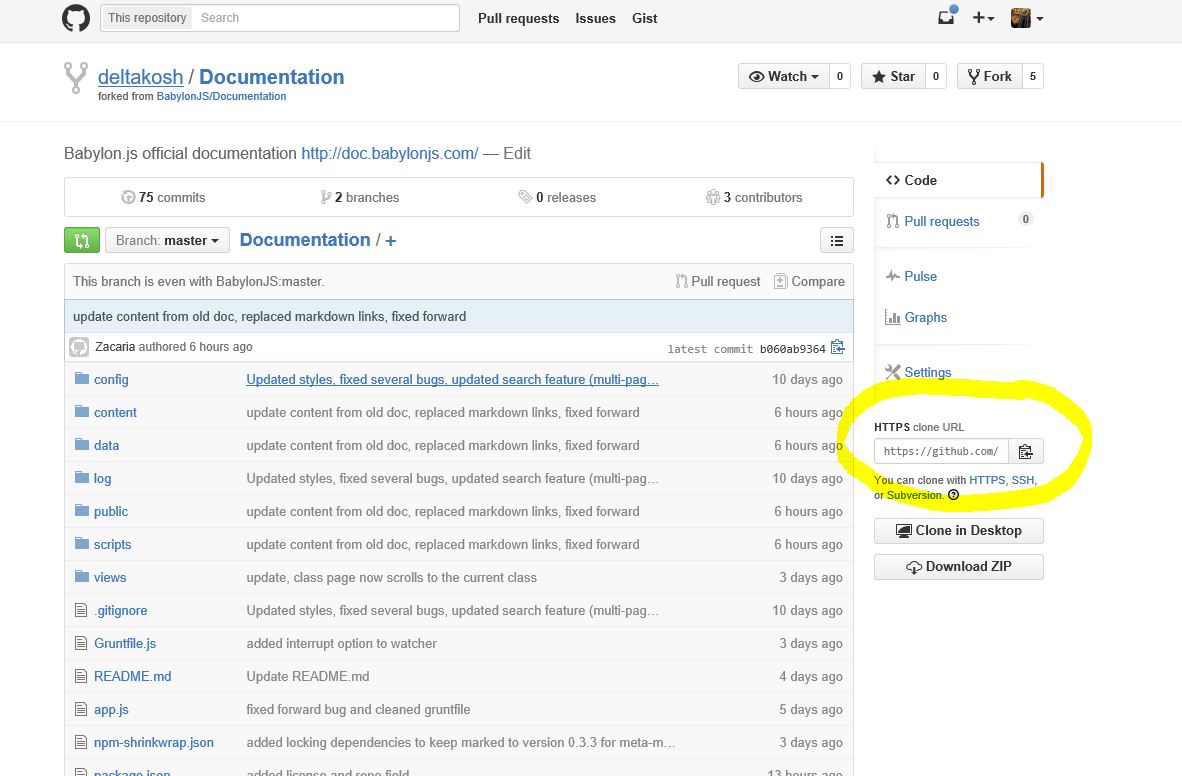This screenshot has width=1182, height=776.
Task: Fork the Documentation repository
Action: (990, 76)
